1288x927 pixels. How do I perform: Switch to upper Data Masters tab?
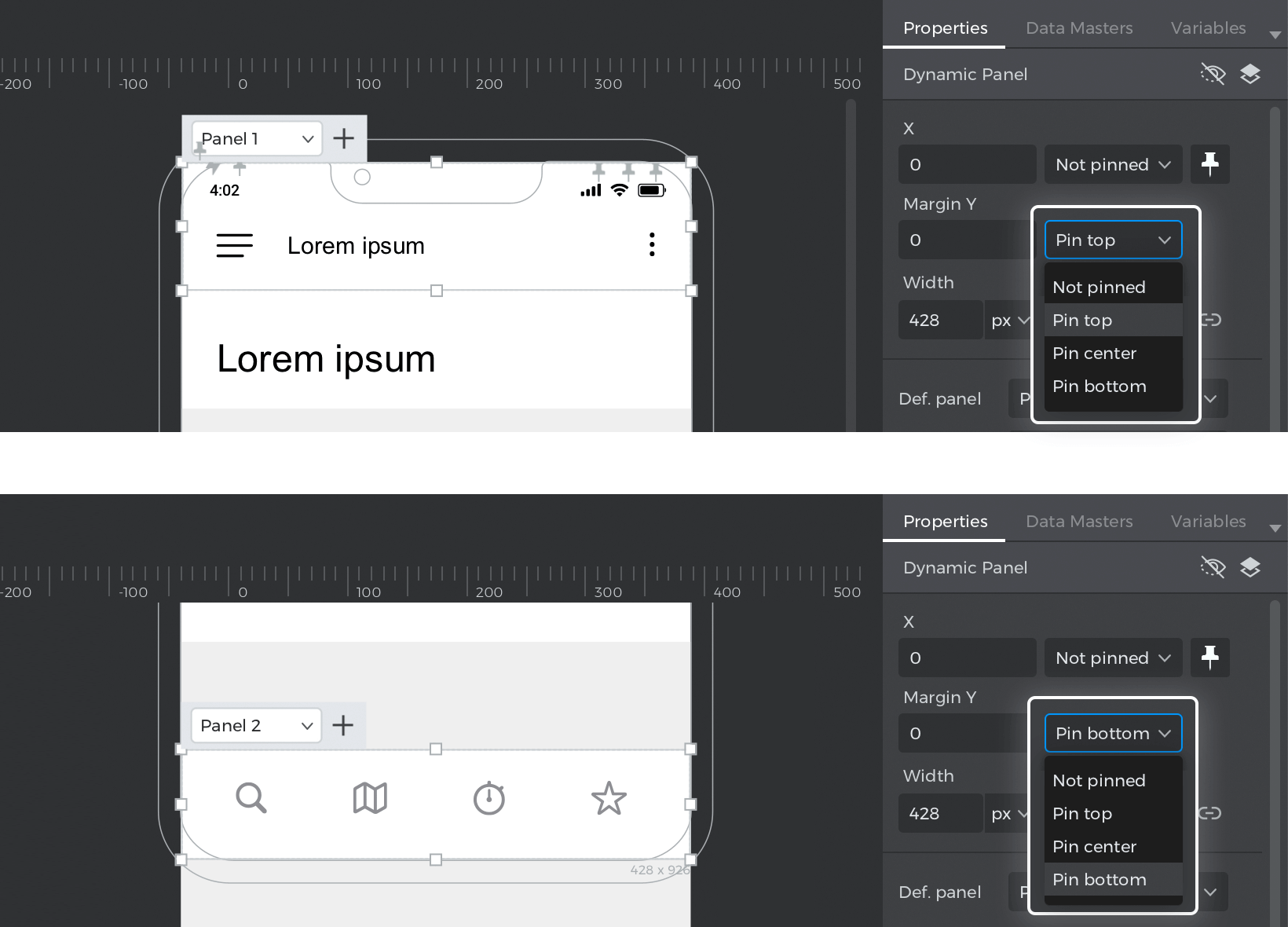coord(1079,28)
